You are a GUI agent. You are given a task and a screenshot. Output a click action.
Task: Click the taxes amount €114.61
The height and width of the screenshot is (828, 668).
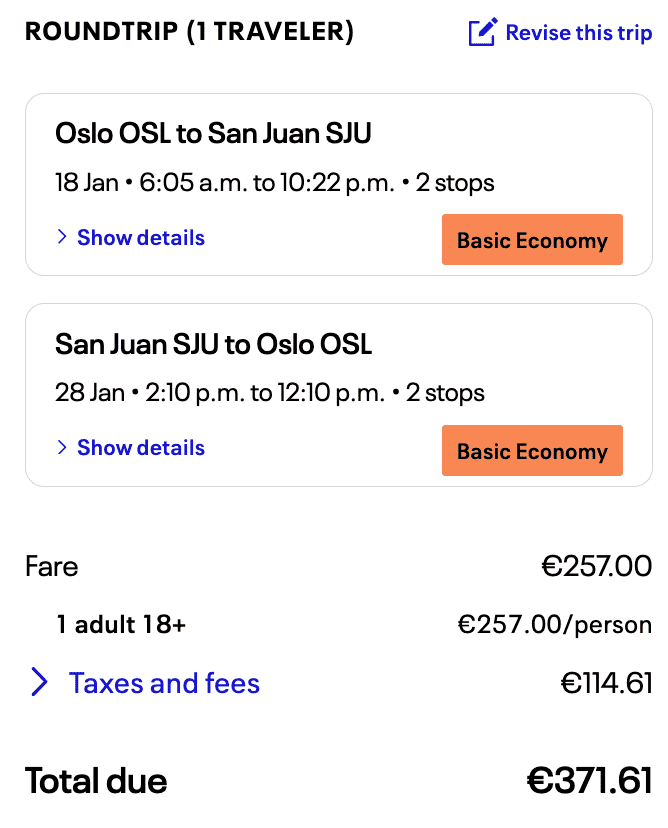pyautogui.click(x=606, y=683)
